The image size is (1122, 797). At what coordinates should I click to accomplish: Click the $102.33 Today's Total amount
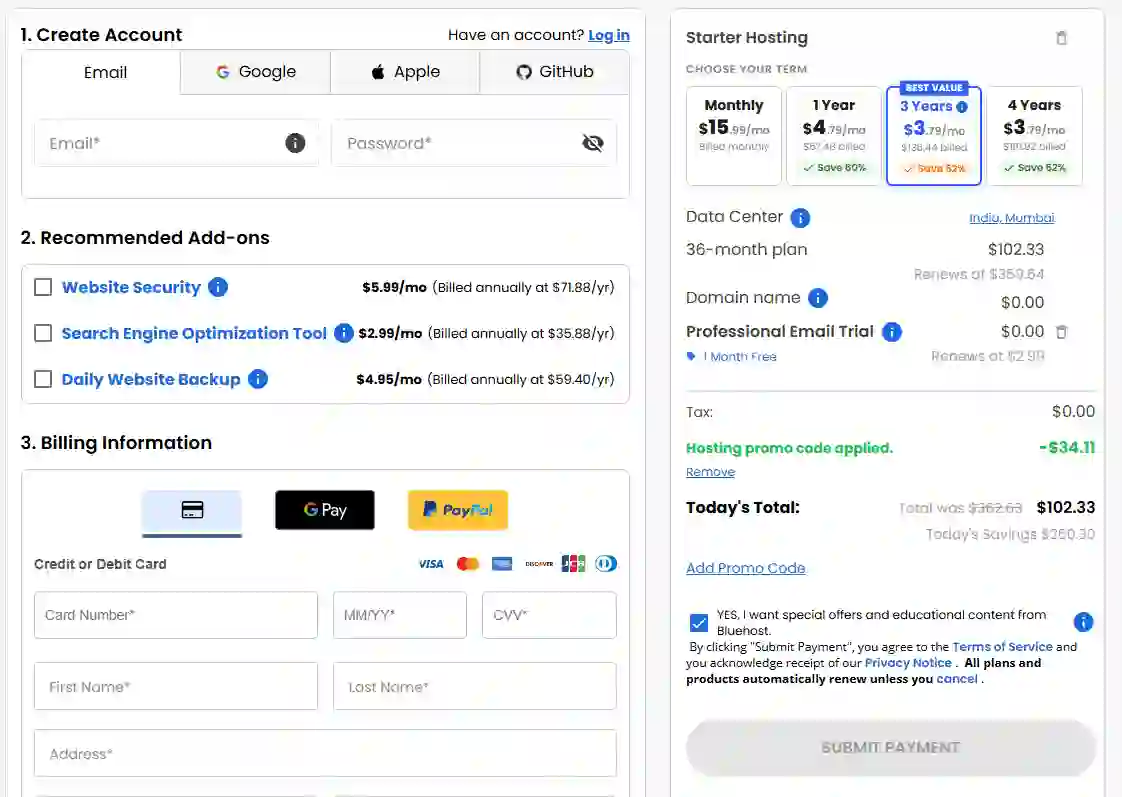point(1065,507)
